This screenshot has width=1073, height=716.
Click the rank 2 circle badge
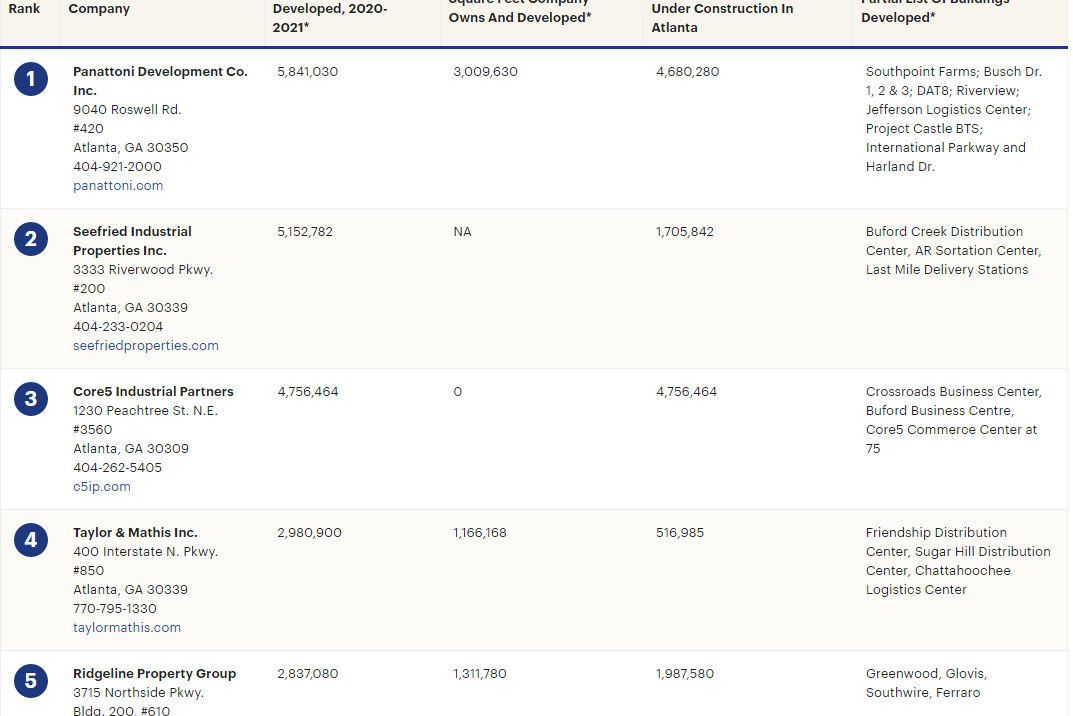point(31,239)
